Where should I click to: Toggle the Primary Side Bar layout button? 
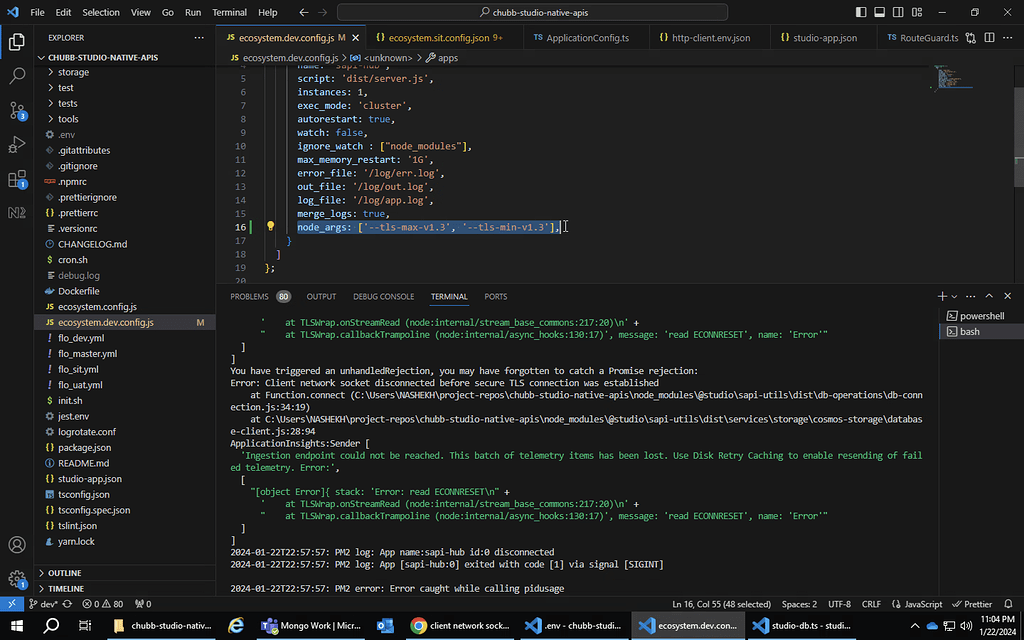863,13
